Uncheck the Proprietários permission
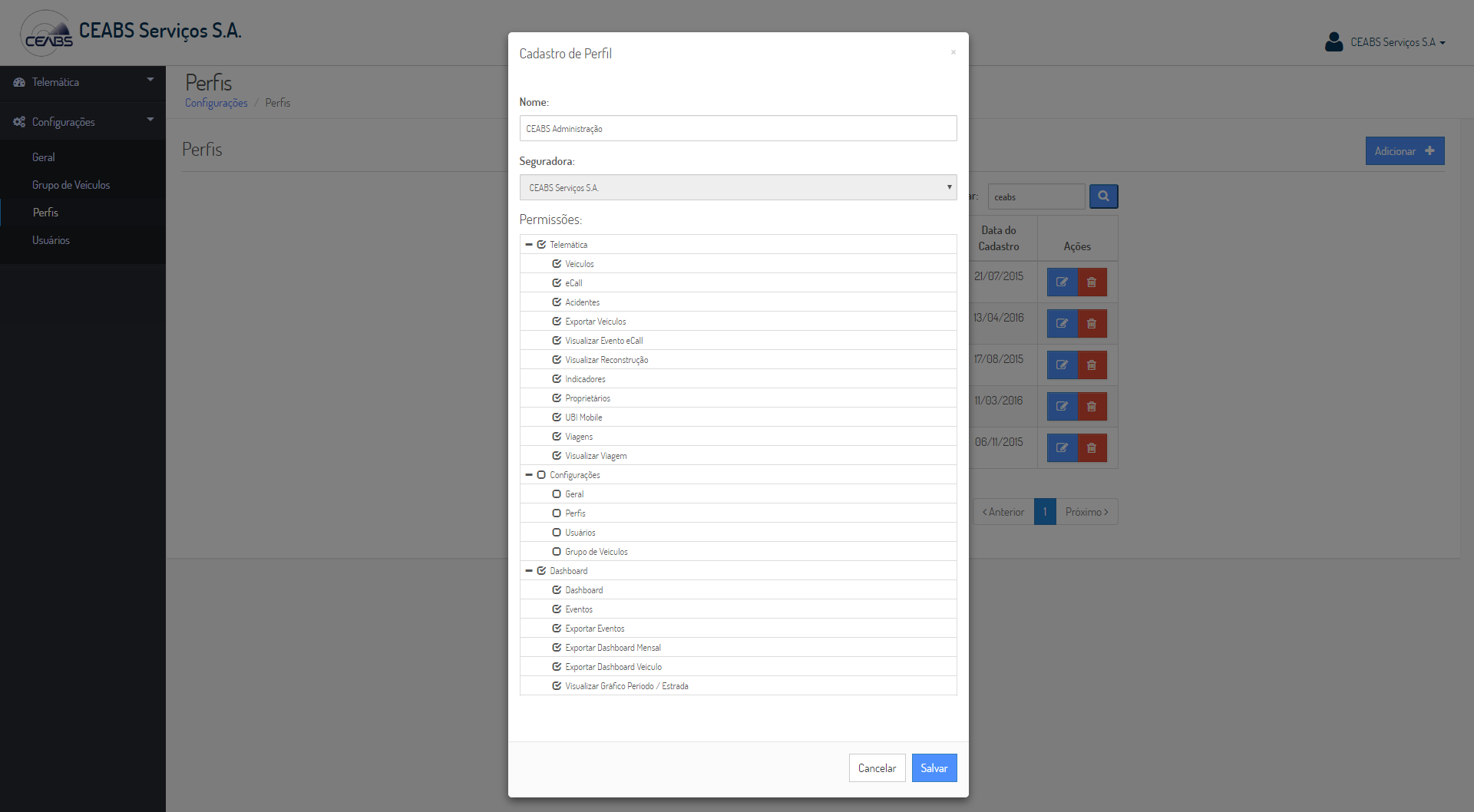The image size is (1474, 812). click(557, 398)
